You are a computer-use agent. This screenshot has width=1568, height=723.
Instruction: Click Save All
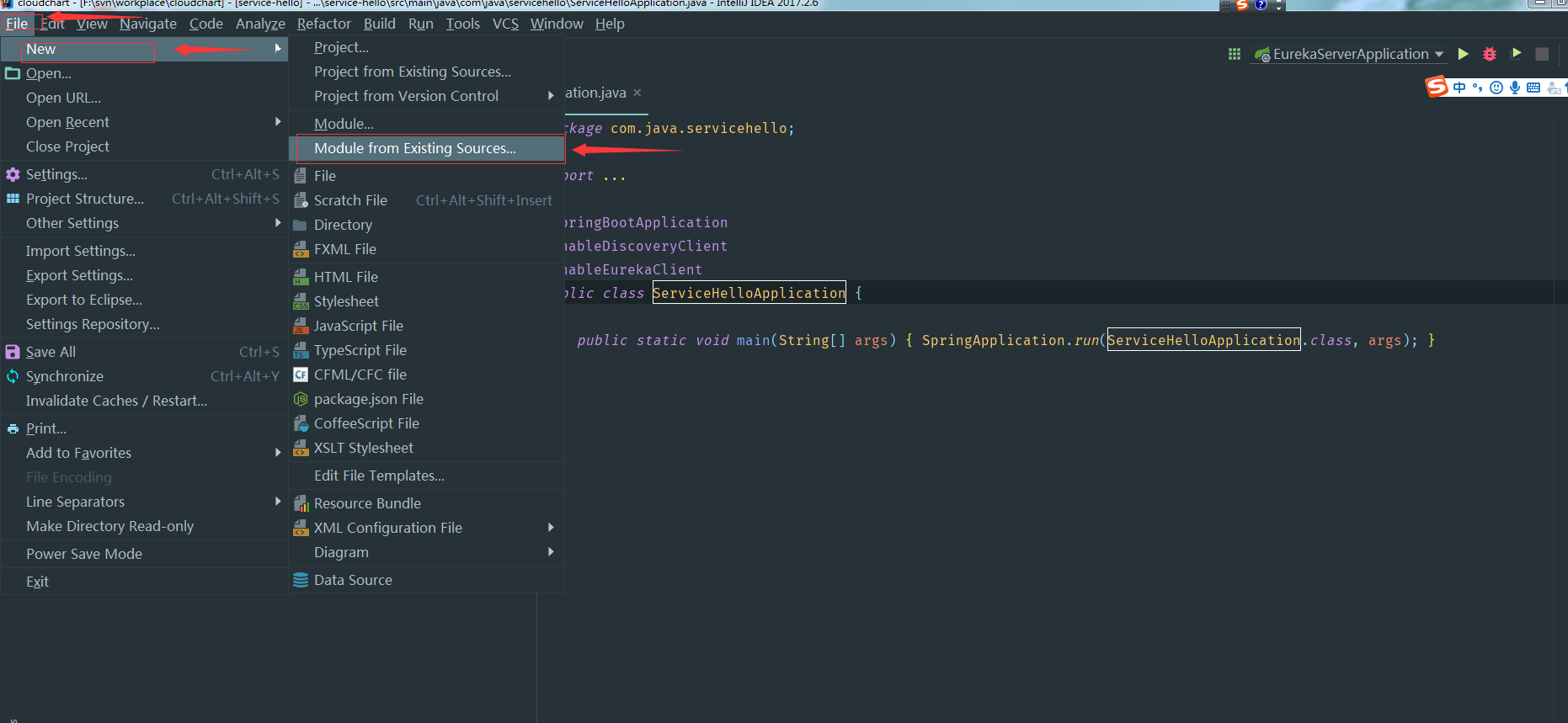pyautogui.click(x=144, y=352)
